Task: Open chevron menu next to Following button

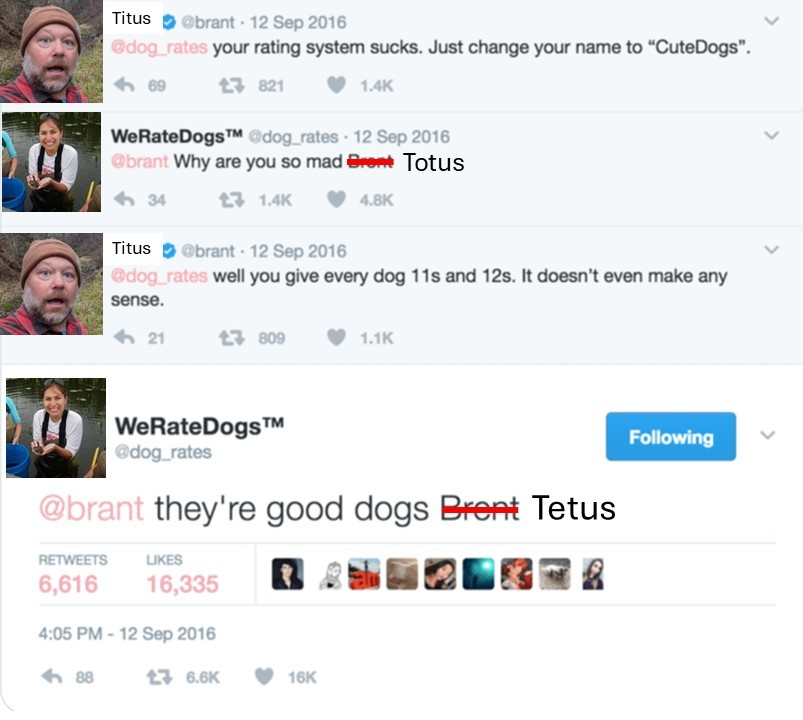Action: coord(767,435)
